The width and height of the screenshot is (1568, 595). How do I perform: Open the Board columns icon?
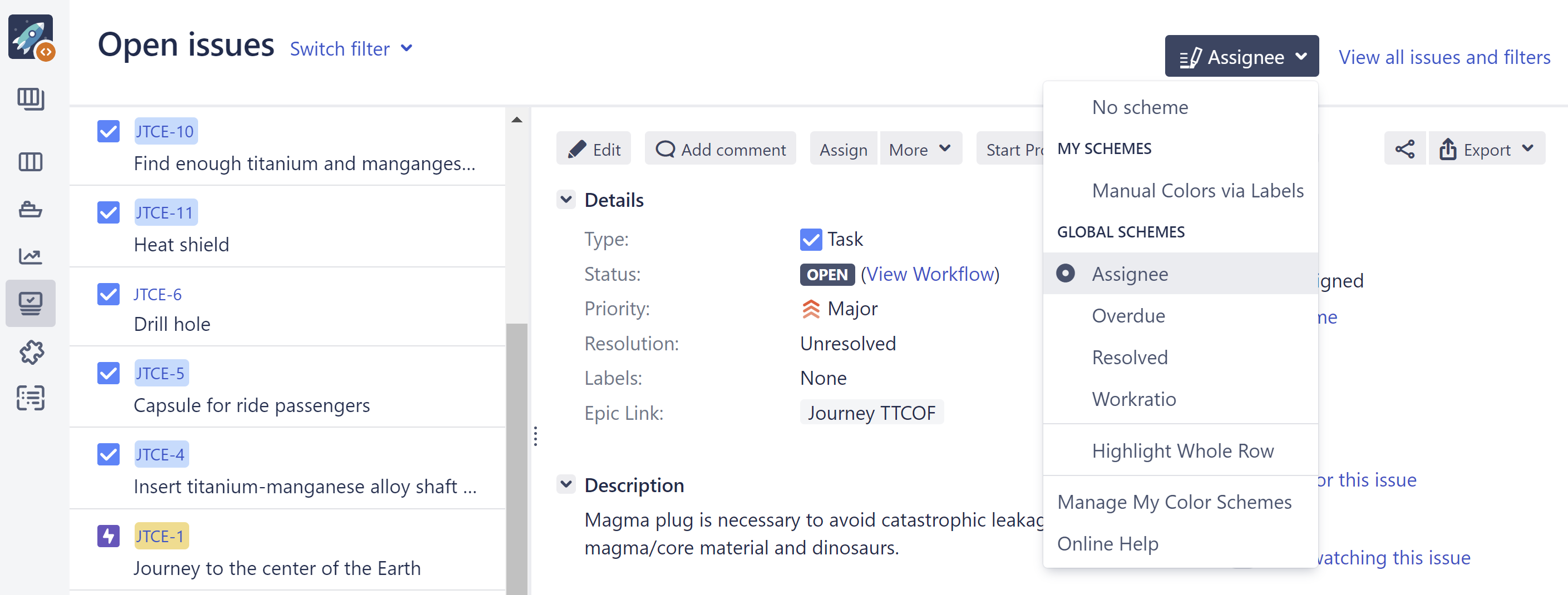pos(31,162)
